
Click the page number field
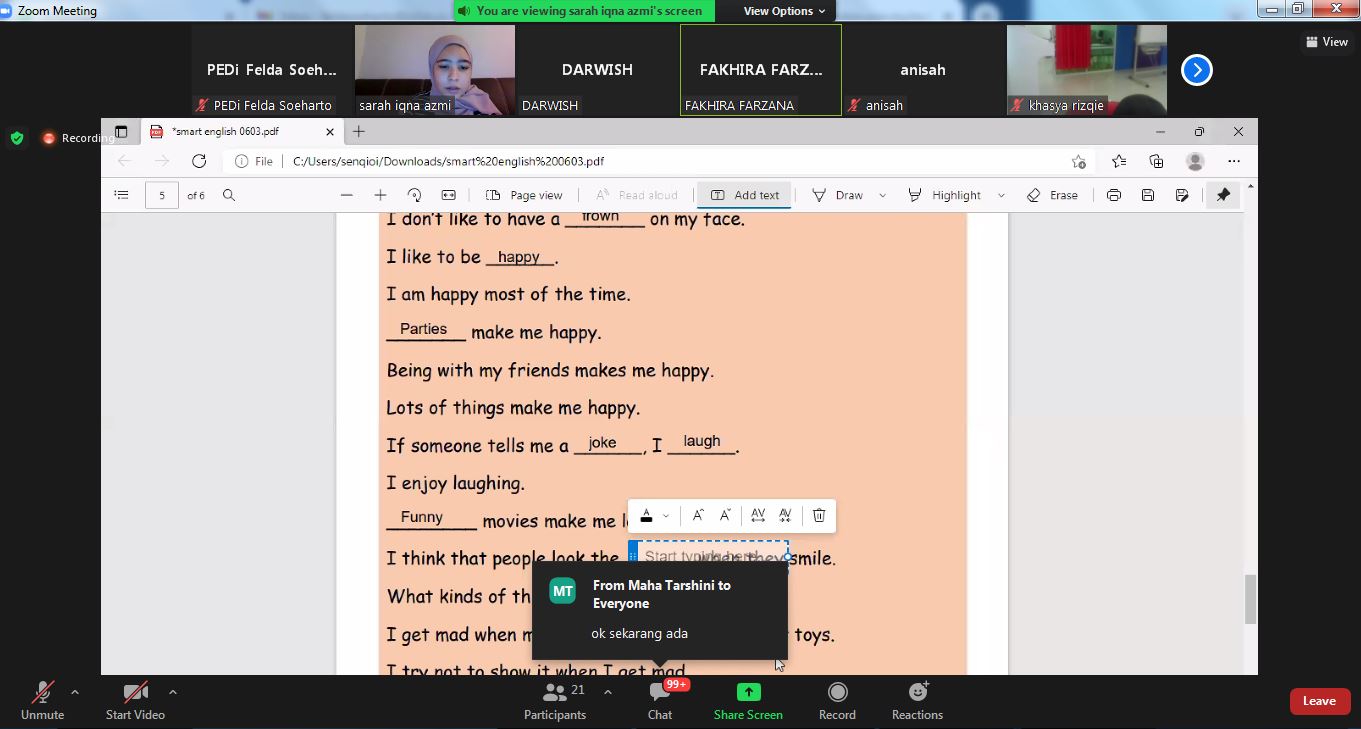162,195
